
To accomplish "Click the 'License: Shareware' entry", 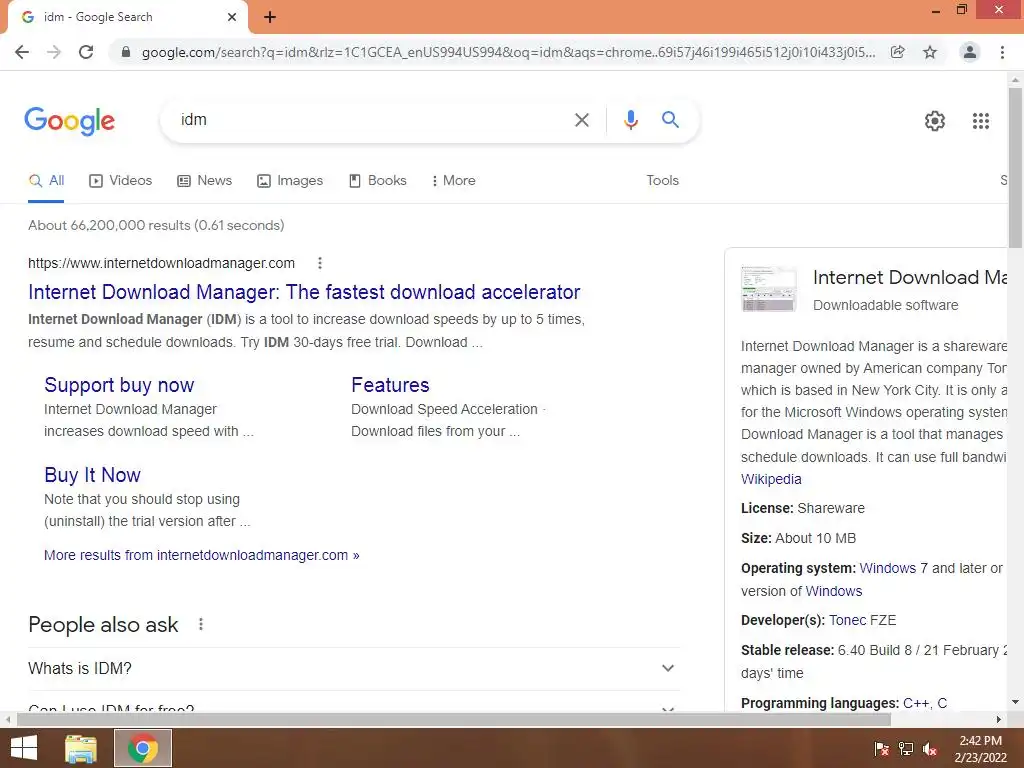I will (803, 509).
